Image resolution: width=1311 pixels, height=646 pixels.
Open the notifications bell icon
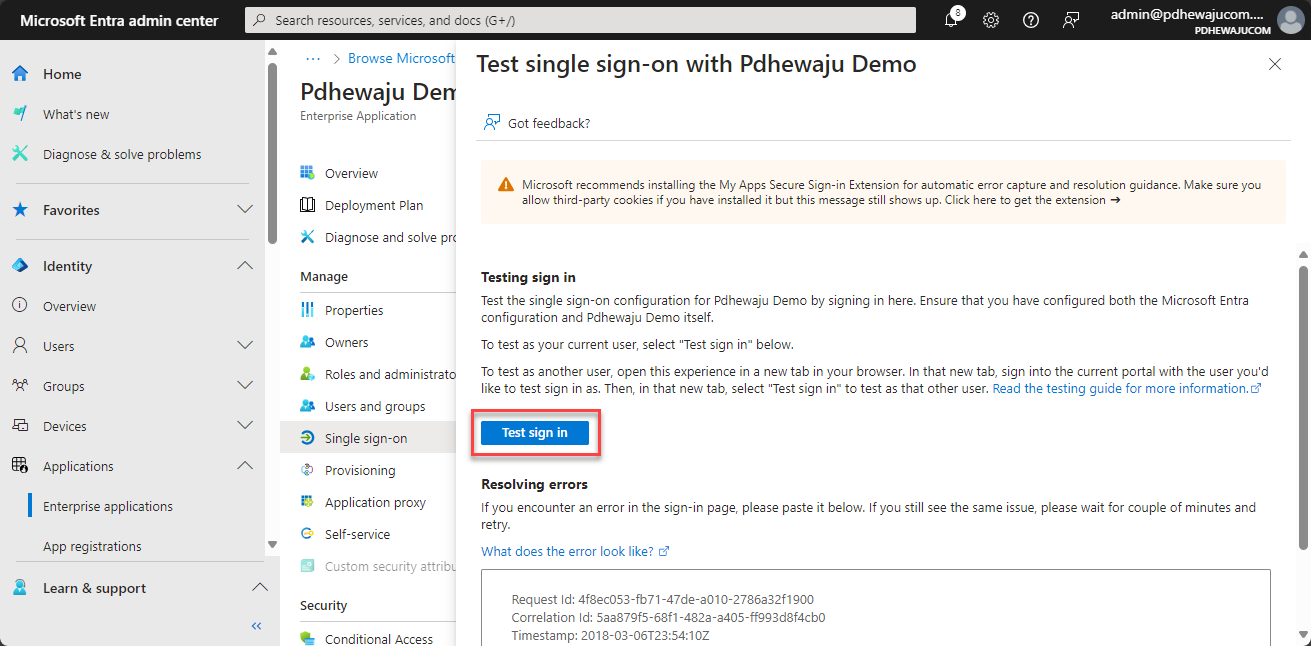[x=951, y=20]
